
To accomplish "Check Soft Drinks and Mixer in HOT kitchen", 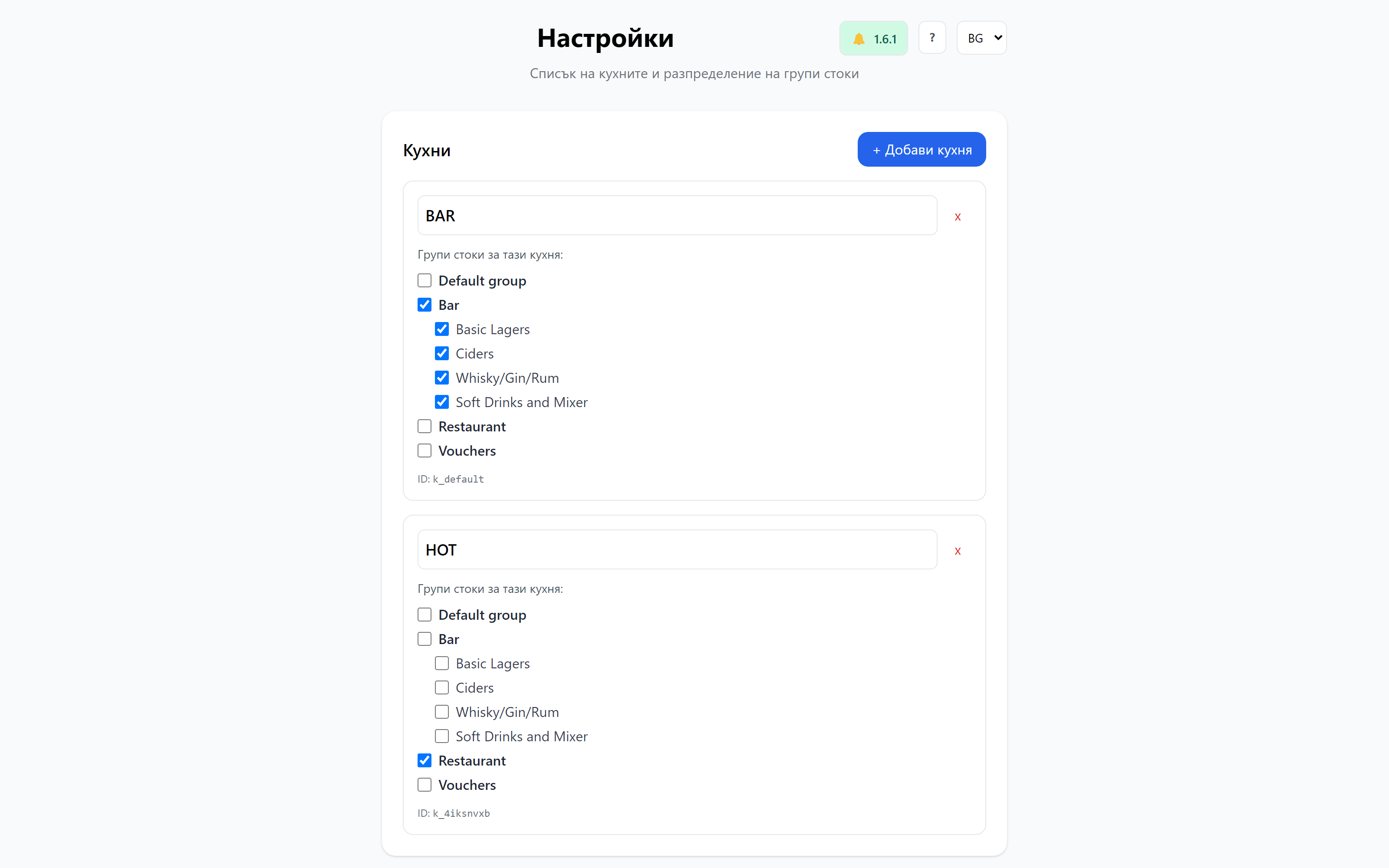I will [441, 736].
